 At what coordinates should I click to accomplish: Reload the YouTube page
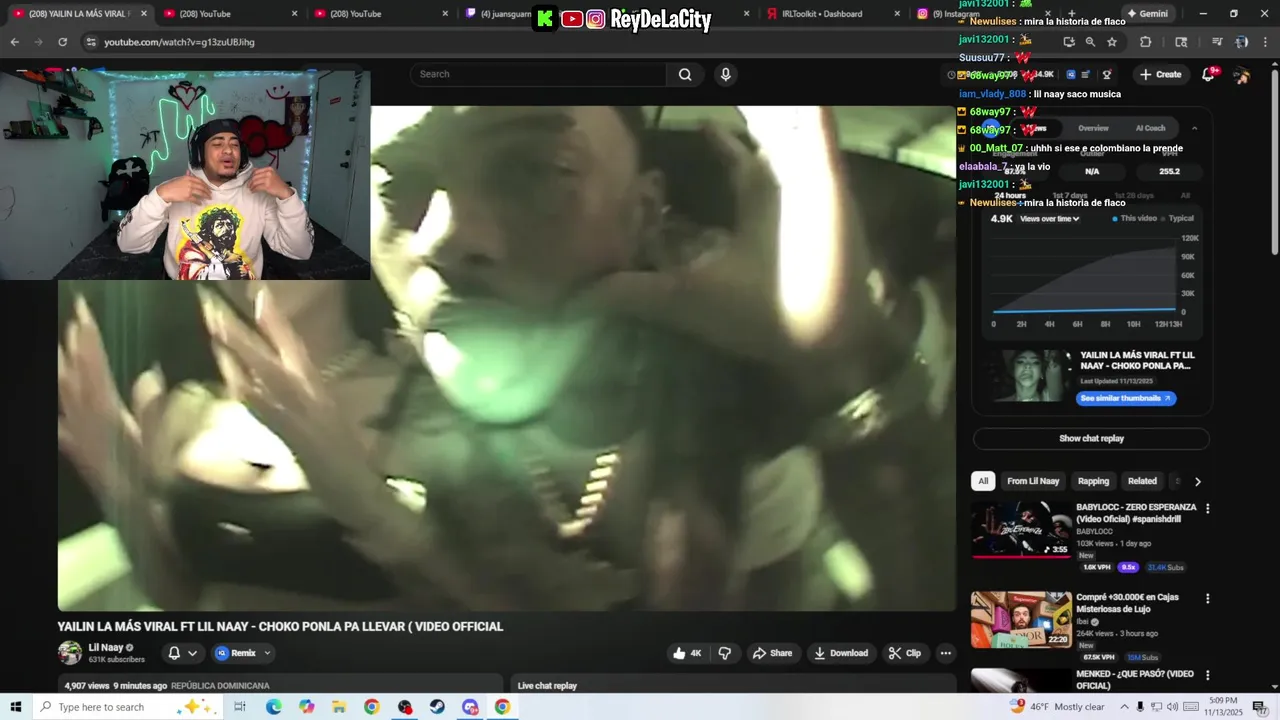click(x=62, y=42)
